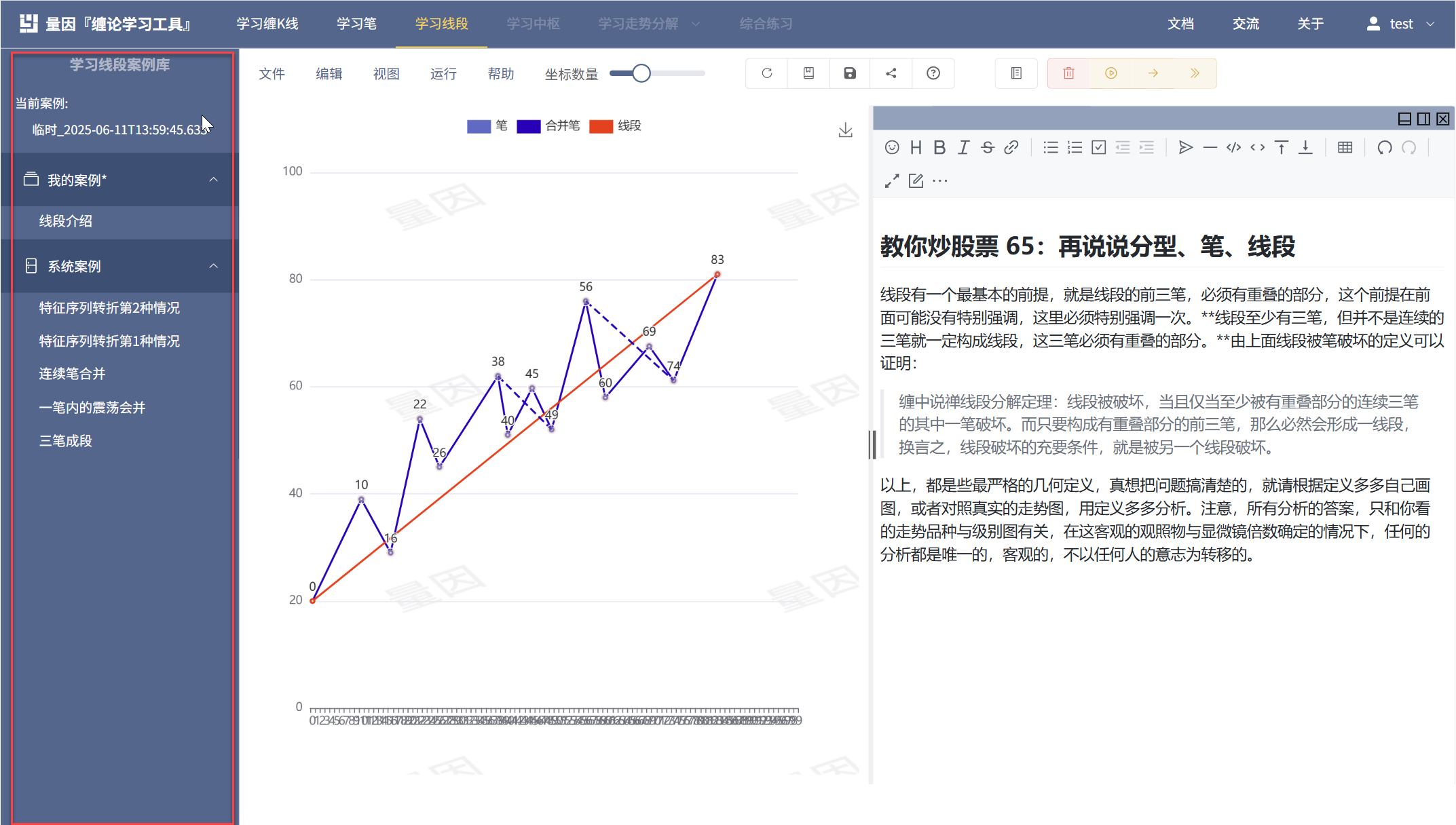The height and width of the screenshot is (825, 1456).
Task: Click the download chart icon
Action: [845, 129]
